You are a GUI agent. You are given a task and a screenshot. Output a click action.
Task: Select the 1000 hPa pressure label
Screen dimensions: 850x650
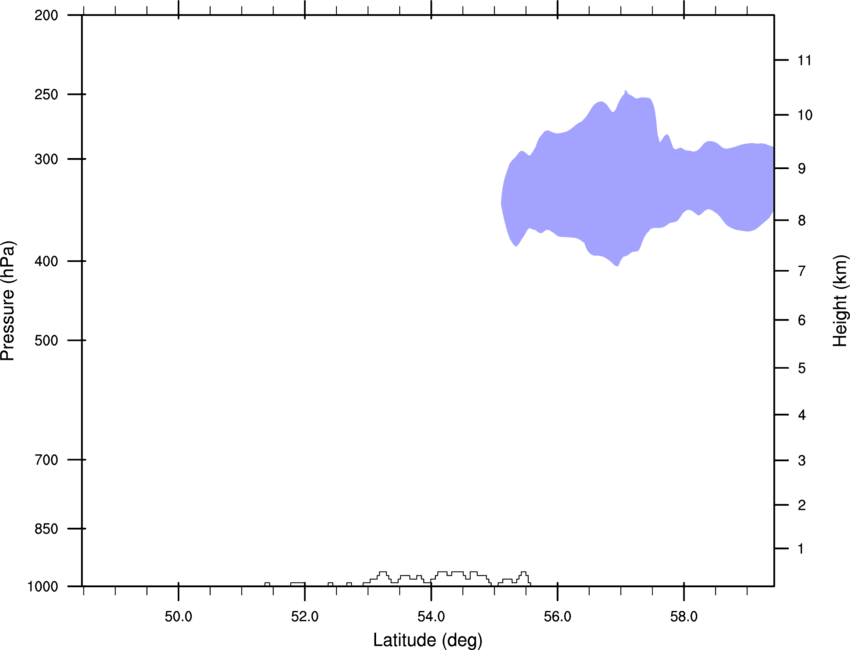click(x=42, y=587)
